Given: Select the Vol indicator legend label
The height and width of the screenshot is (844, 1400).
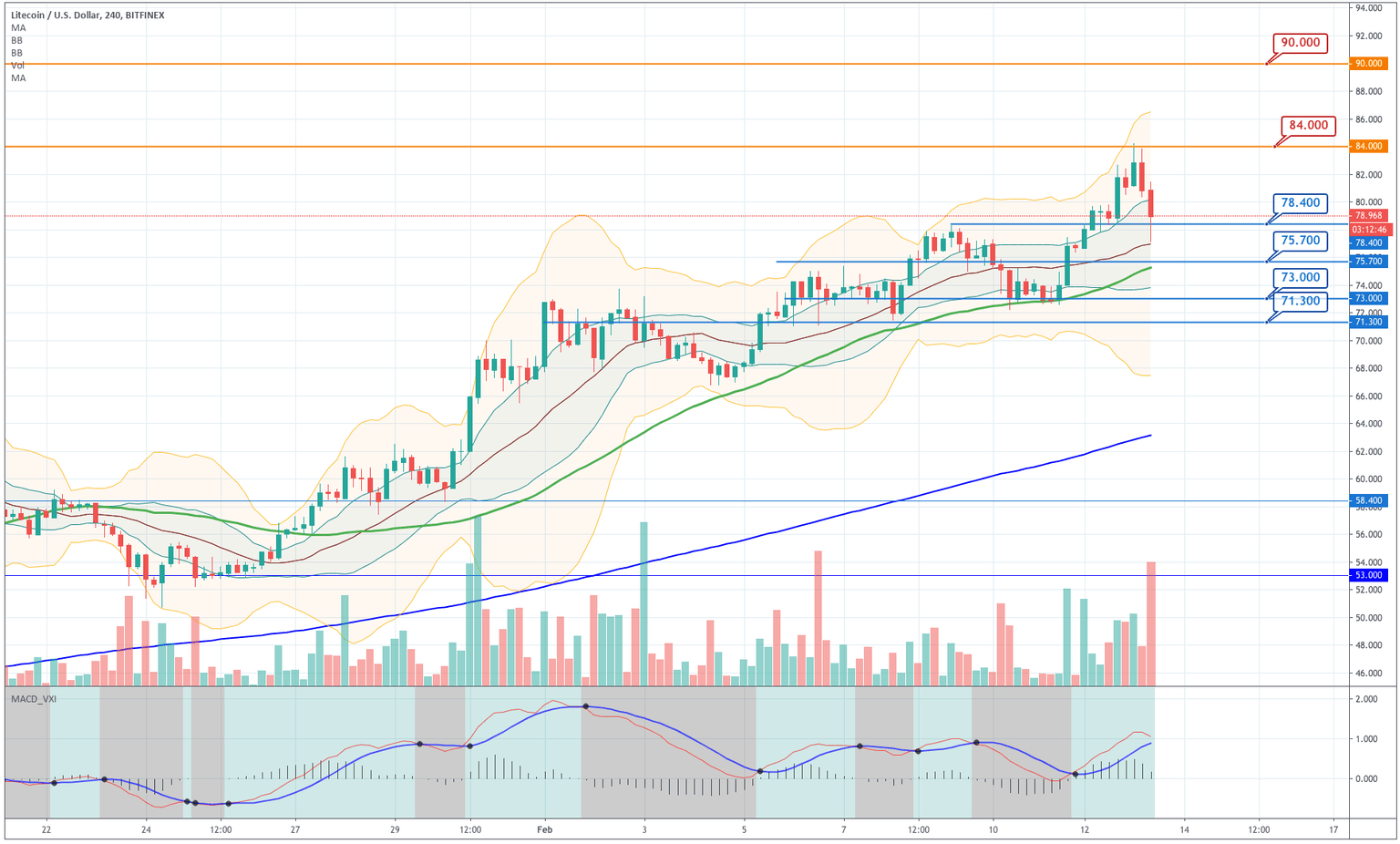Looking at the screenshot, I should click(16, 66).
